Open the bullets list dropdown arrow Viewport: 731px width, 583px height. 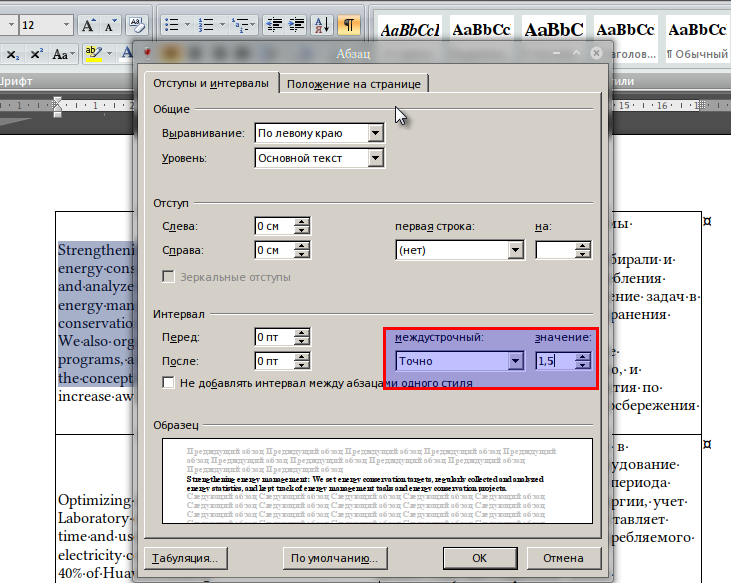pos(187,25)
